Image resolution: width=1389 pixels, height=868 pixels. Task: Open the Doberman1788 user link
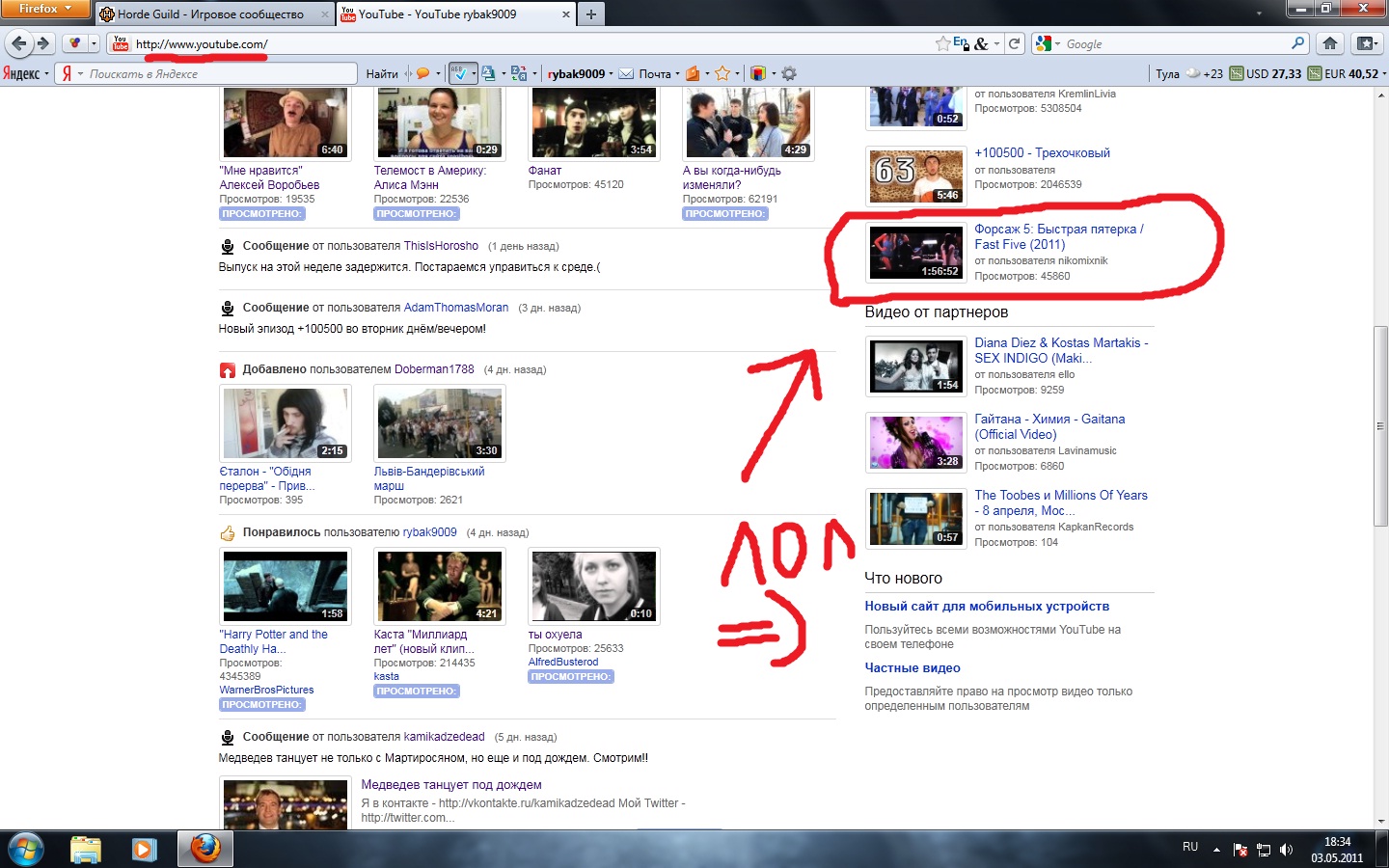tap(434, 369)
